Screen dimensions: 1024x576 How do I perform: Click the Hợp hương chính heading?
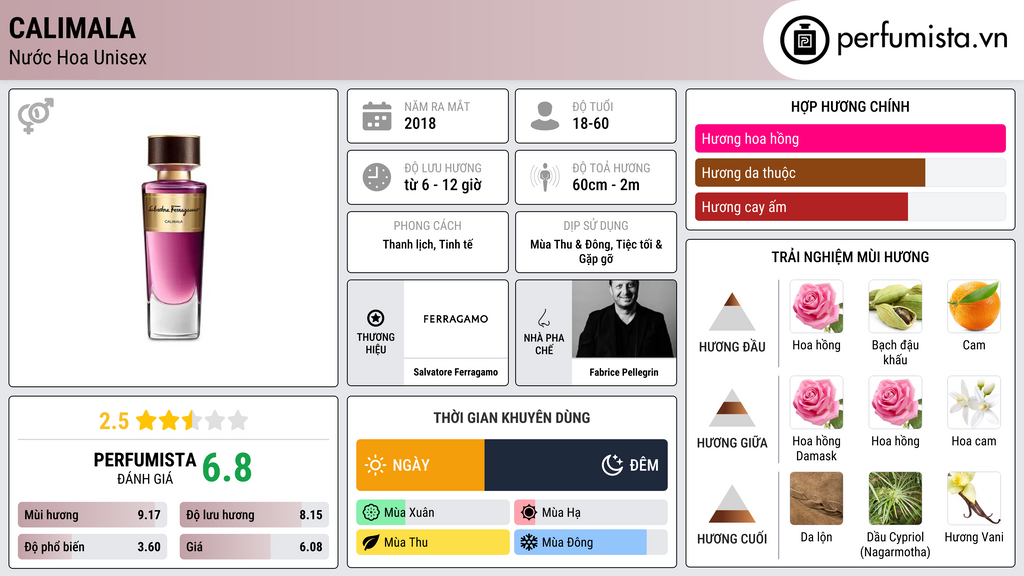[x=850, y=106]
